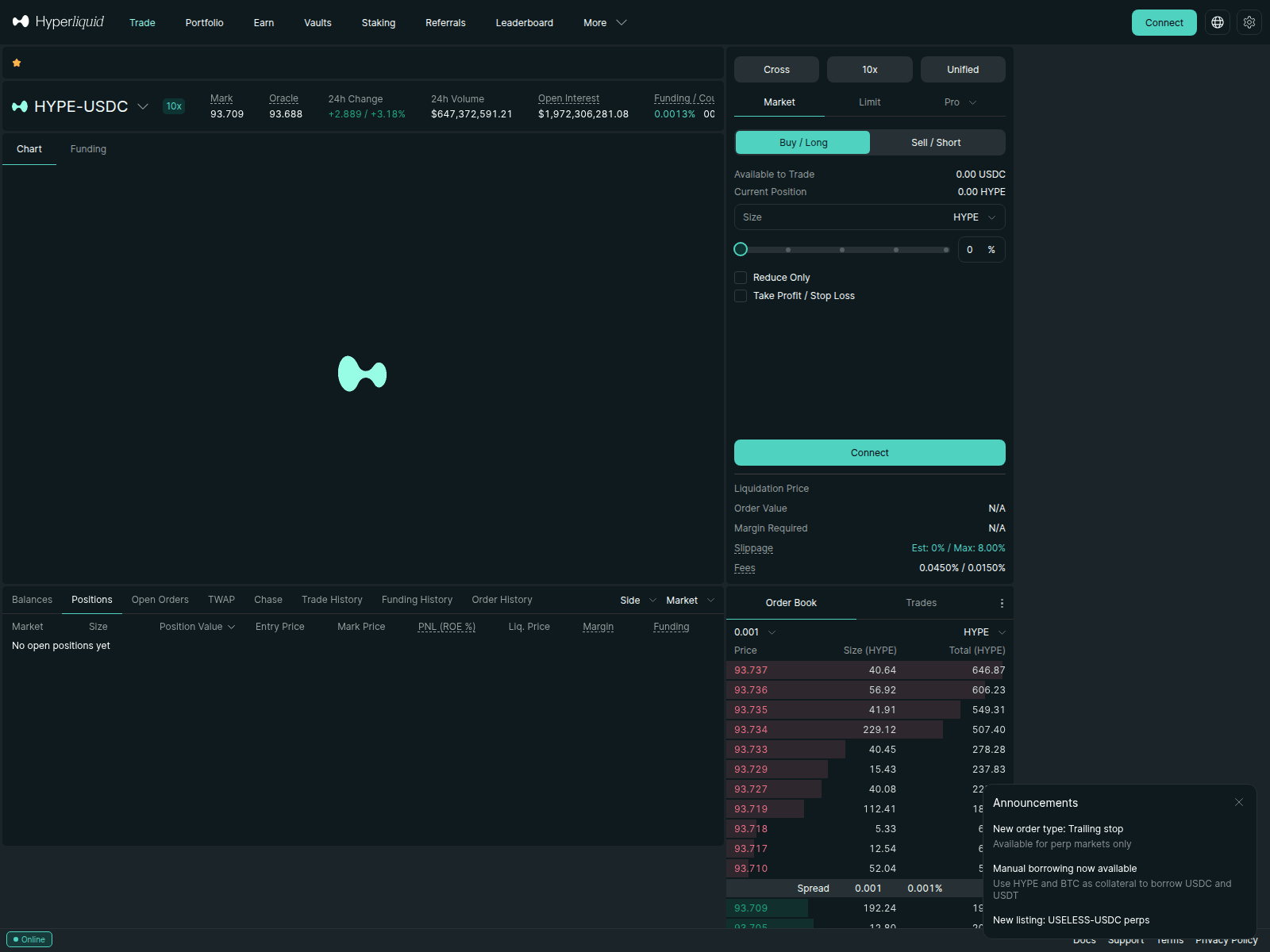Open order book three-dot options menu
The image size is (1270, 952).
click(1002, 603)
